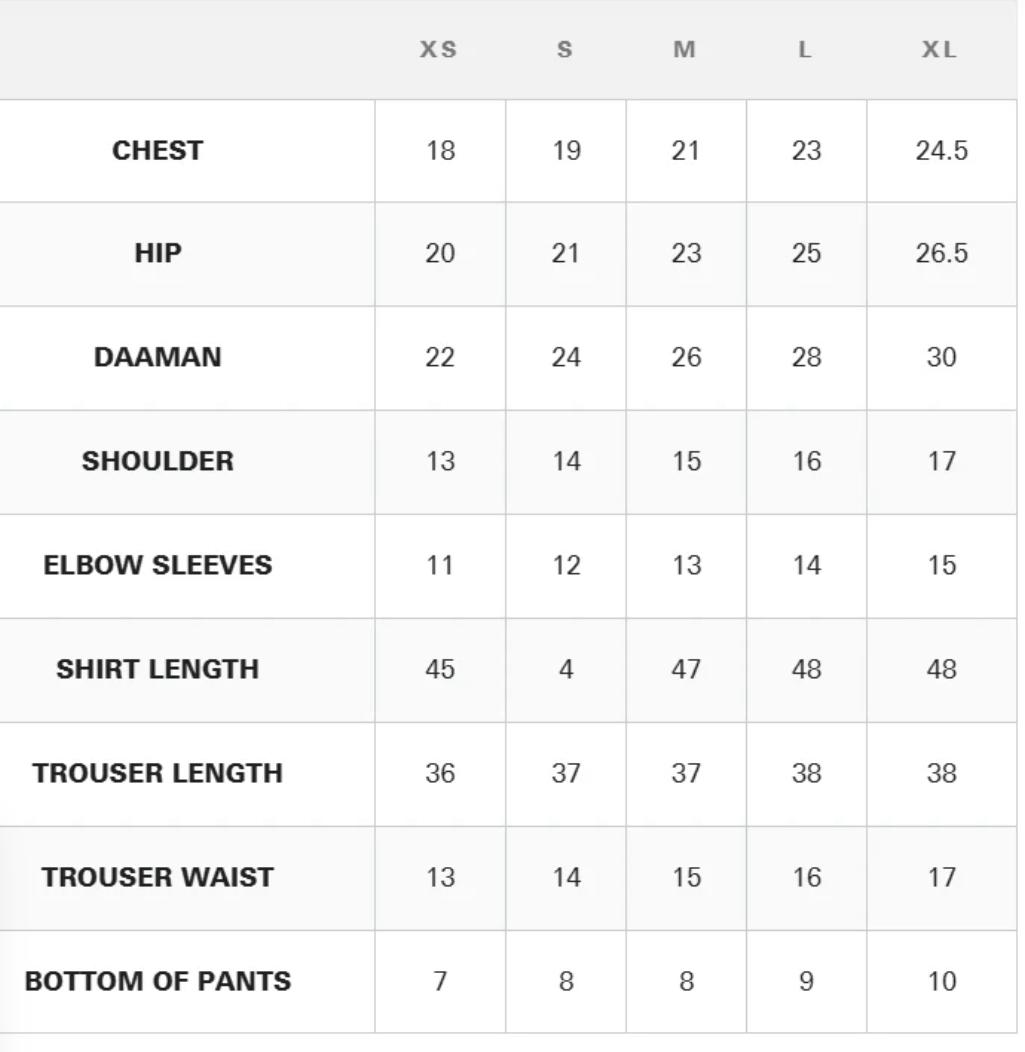Click the L size column header
This screenshot has height=1052, width=1025.
pos(805,49)
